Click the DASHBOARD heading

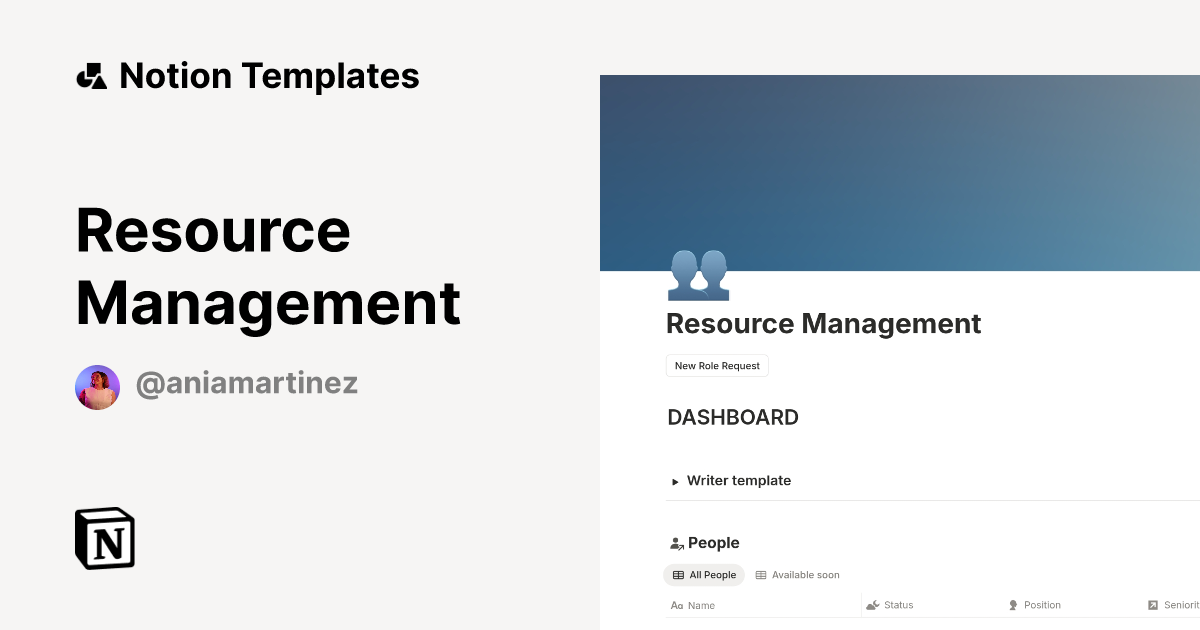pyautogui.click(x=733, y=417)
